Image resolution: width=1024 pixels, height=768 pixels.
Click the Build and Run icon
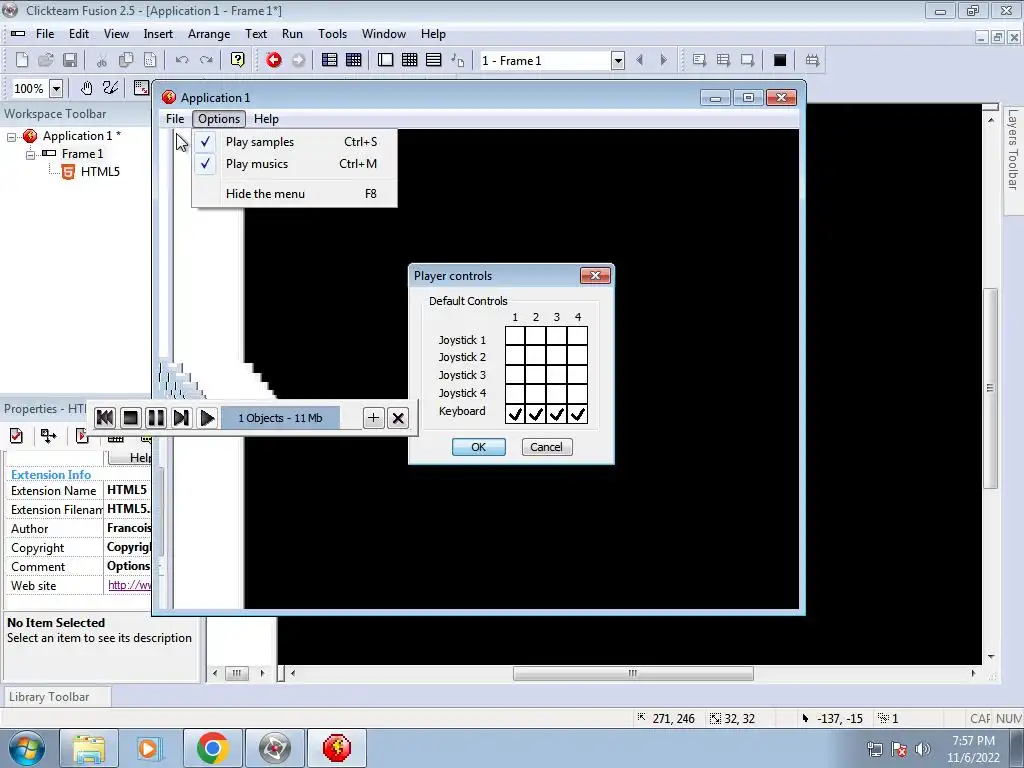[x=812, y=60]
